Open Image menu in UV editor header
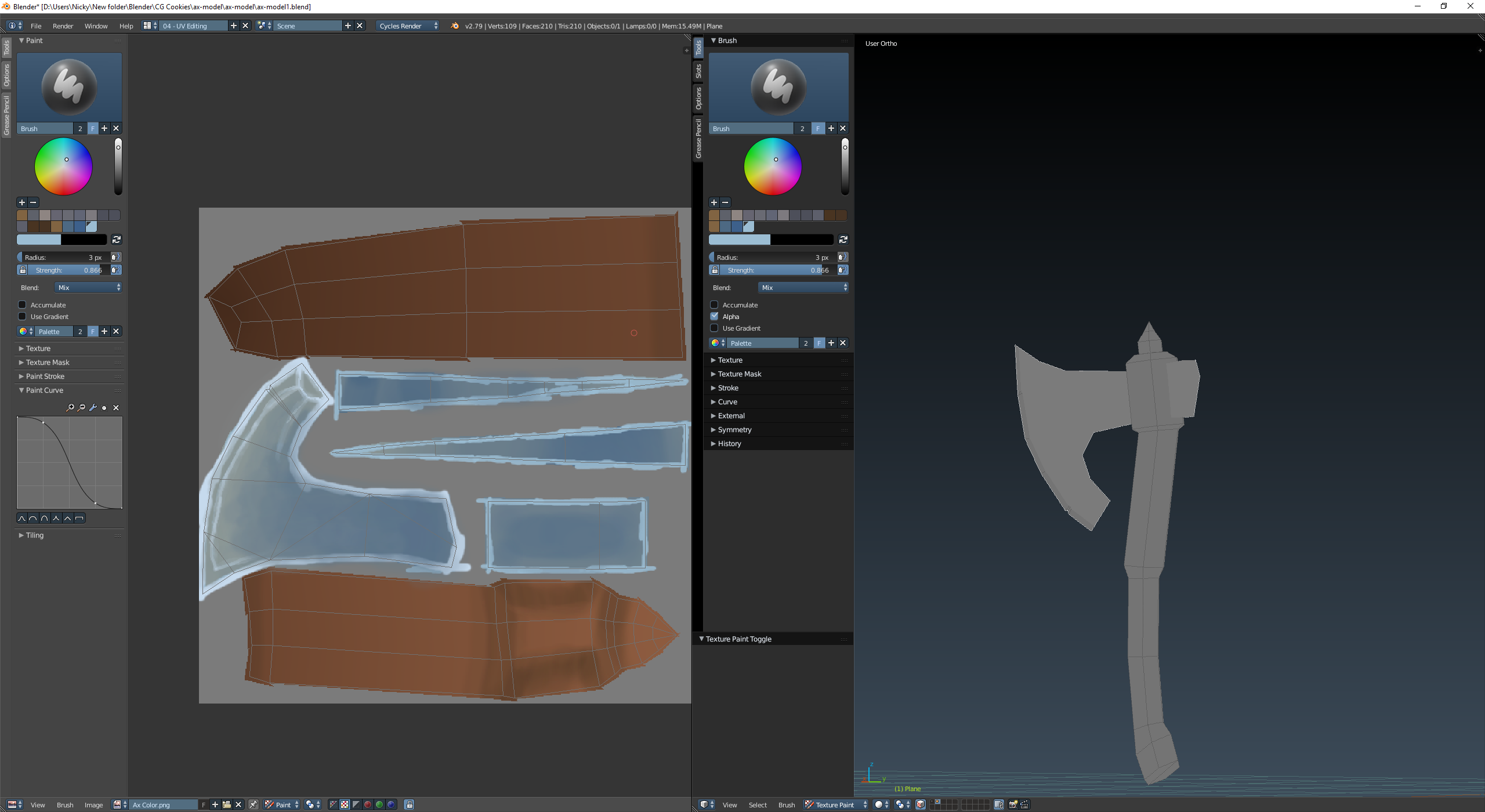1485x812 pixels. click(93, 805)
